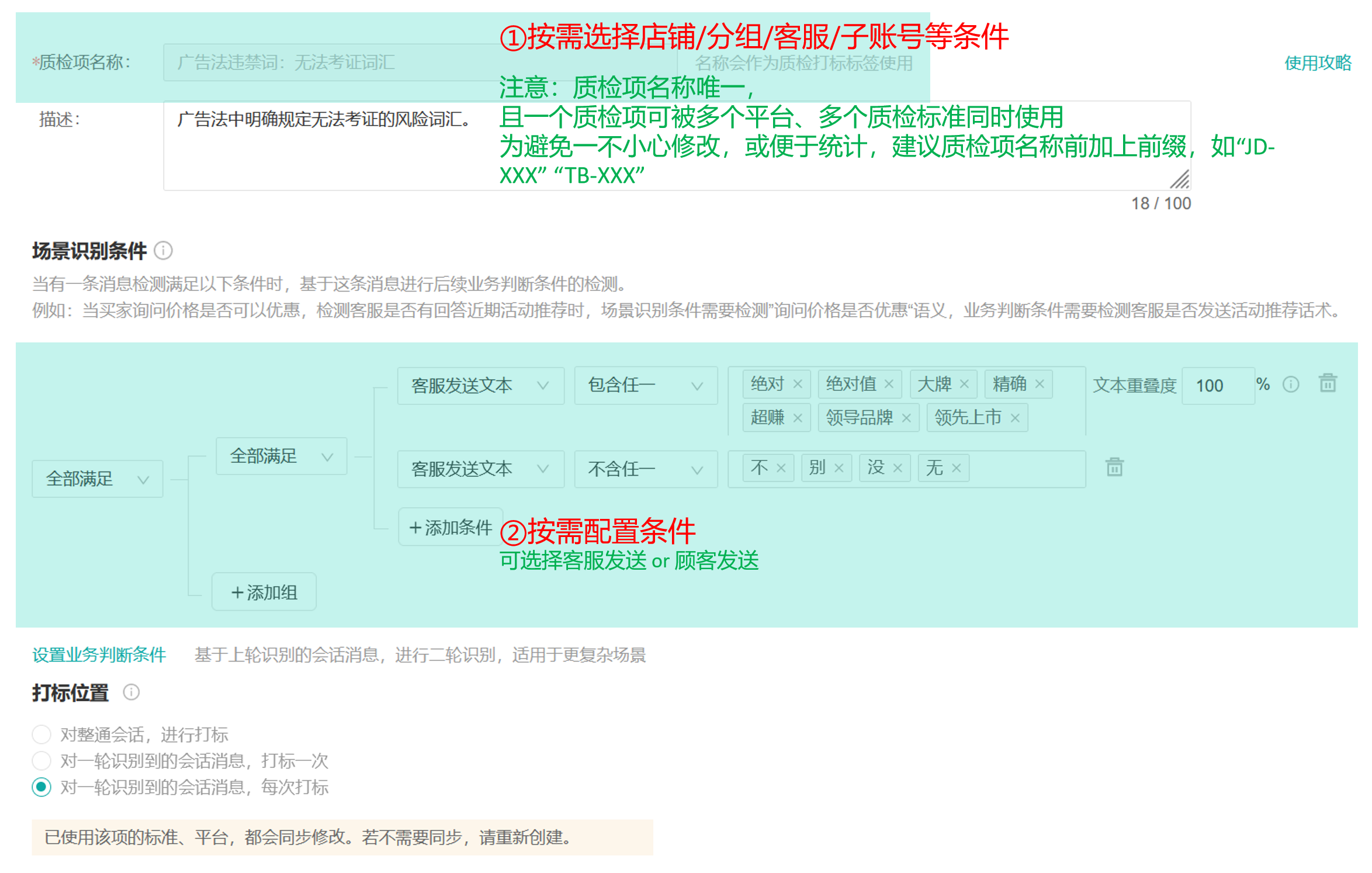Edit the 文本重叠度 percentage field
1372x873 pixels.
1218,386
